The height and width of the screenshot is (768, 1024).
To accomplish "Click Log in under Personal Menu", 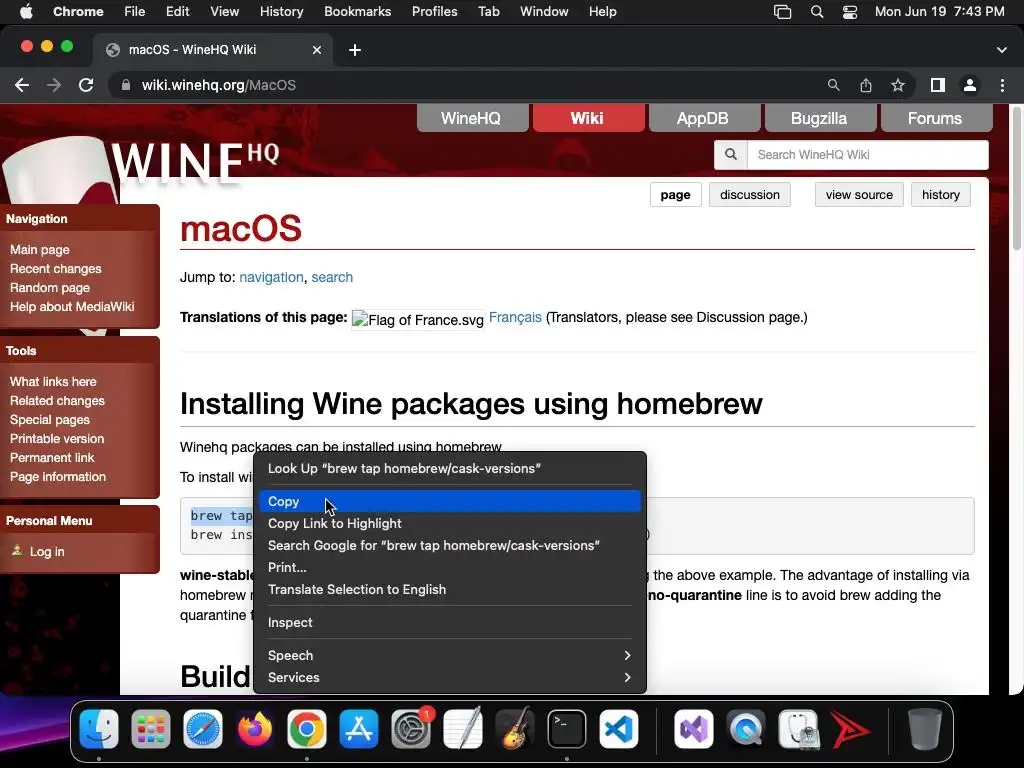I will click(x=47, y=552).
